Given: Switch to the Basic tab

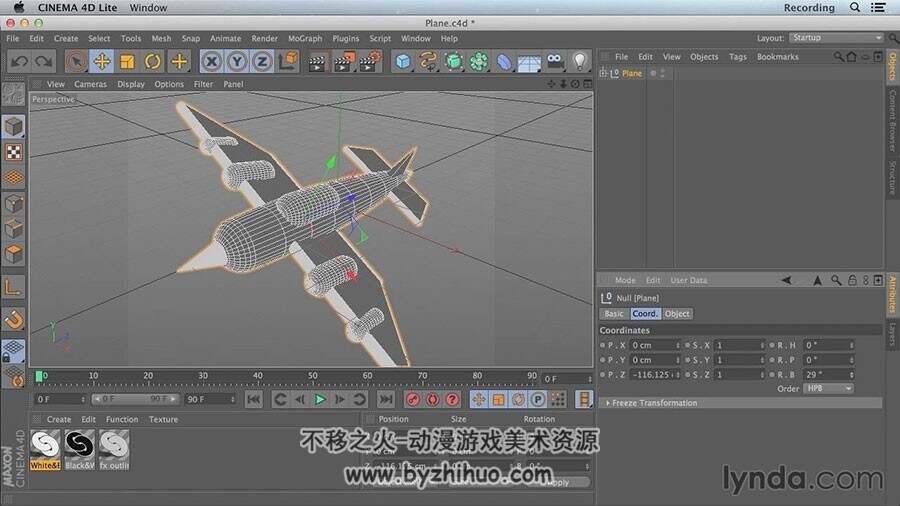Looking at the screenshot, I should point(614,314).
